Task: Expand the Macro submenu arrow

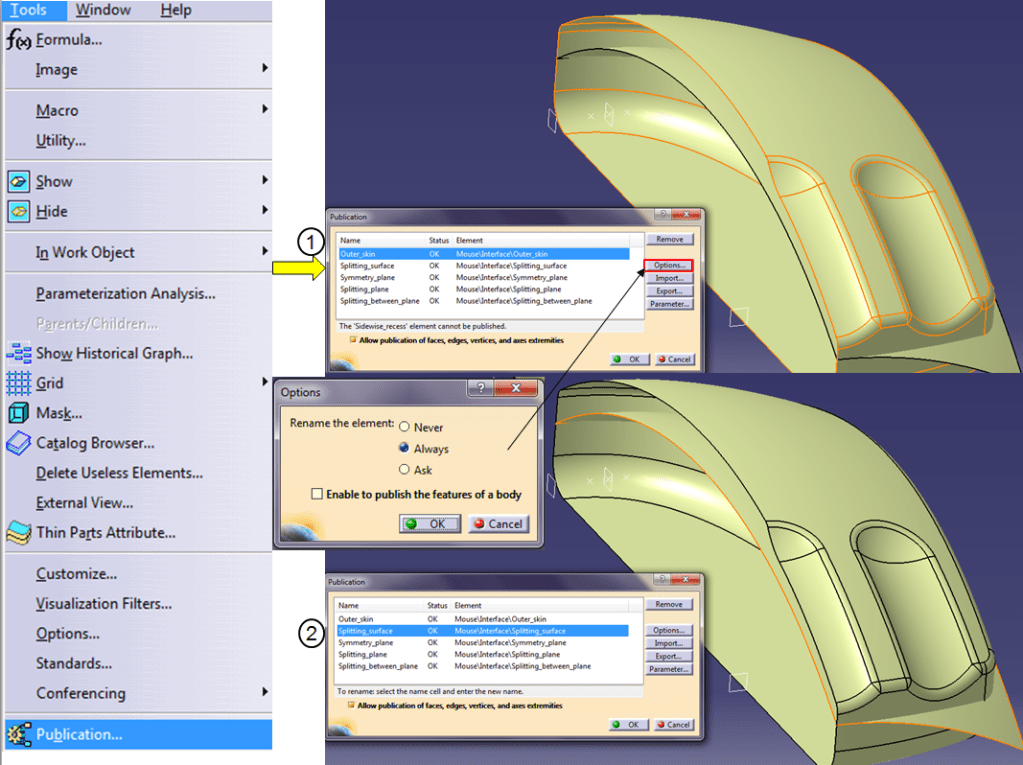Action: (265, 109)
